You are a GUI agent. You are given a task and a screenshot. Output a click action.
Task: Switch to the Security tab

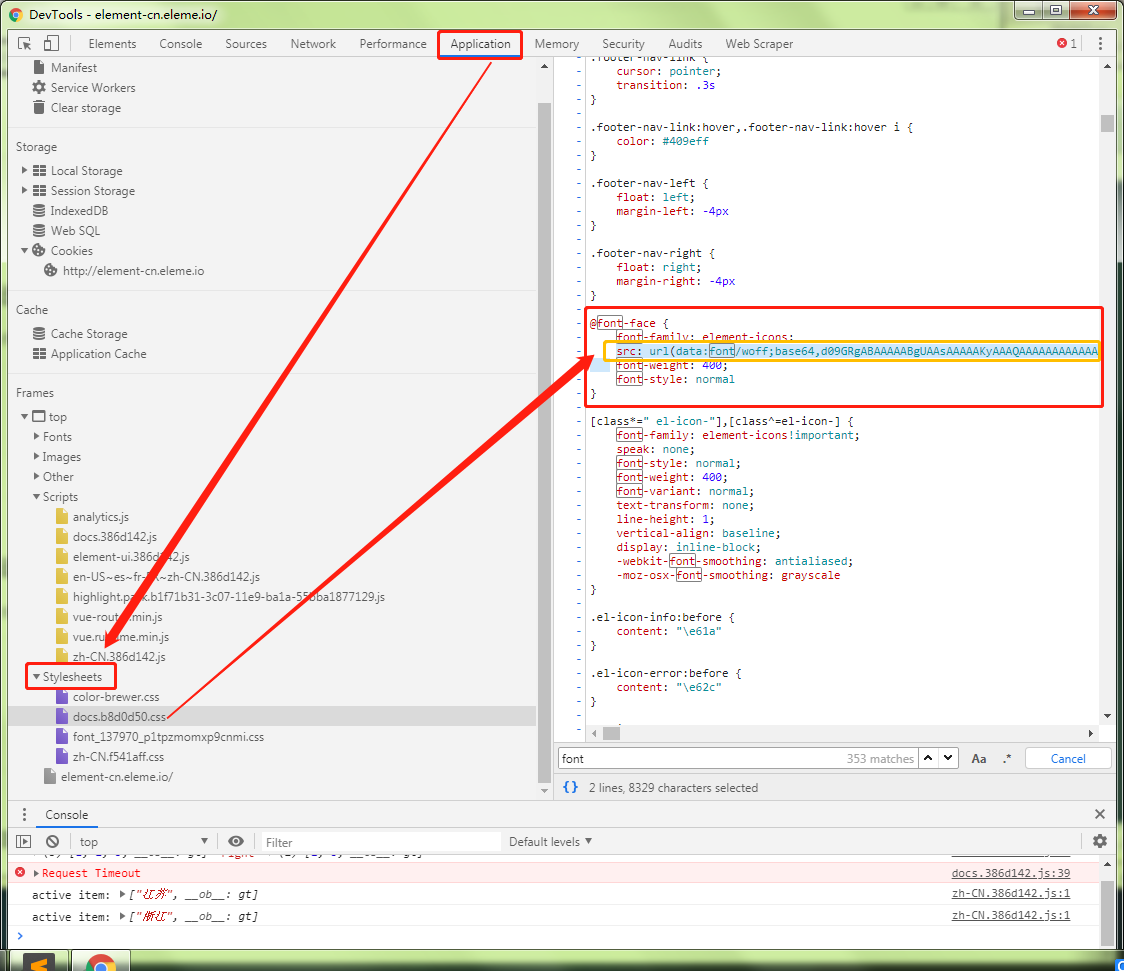point(623,44)
